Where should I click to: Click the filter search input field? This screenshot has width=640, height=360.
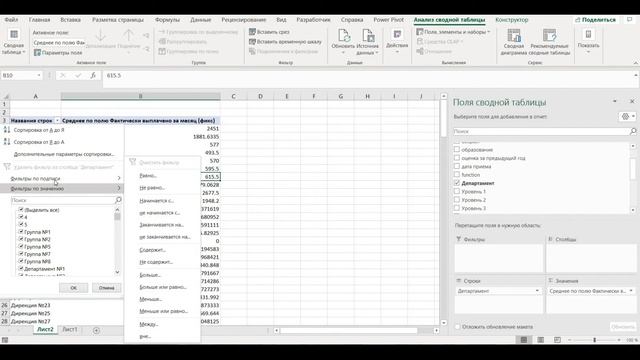tap(63, 200)
